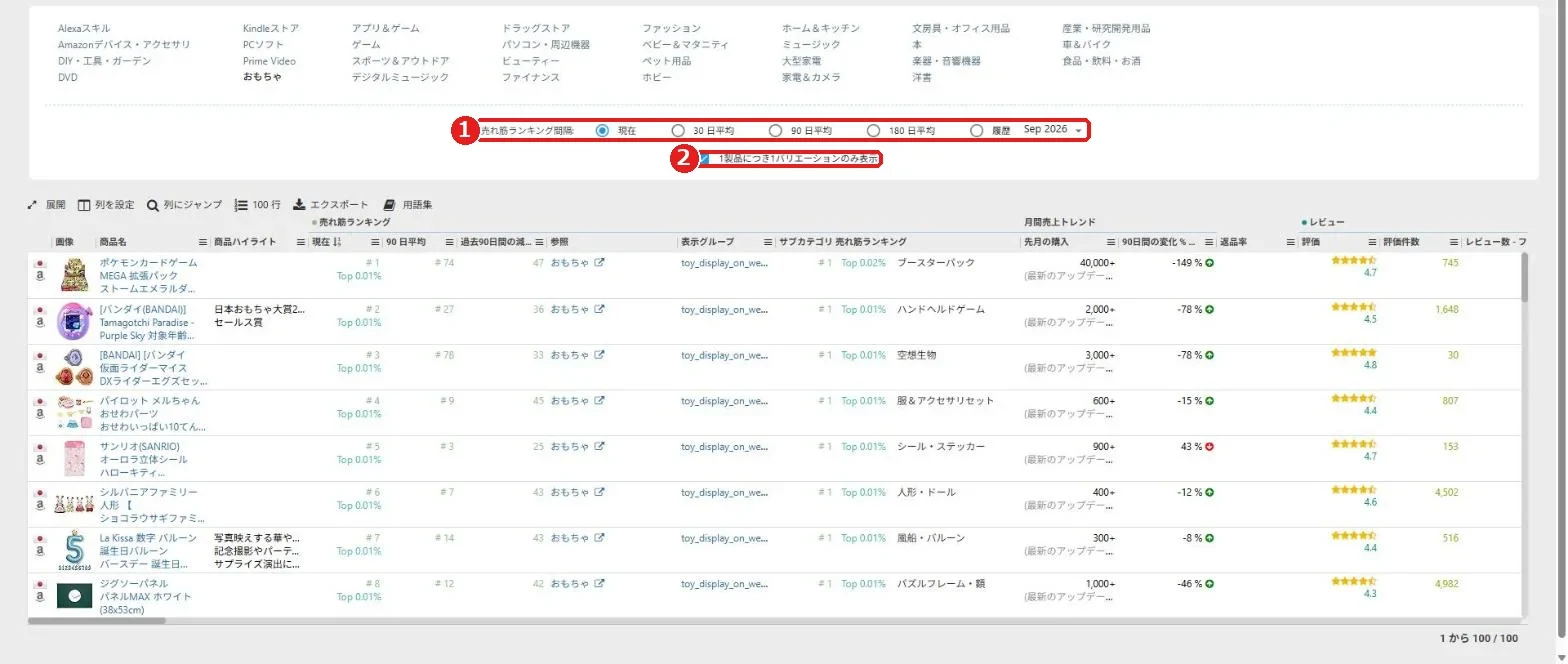Click external link icon in 仮面ライダーマイス row
1568x664 pixels.
coord(600,355)
